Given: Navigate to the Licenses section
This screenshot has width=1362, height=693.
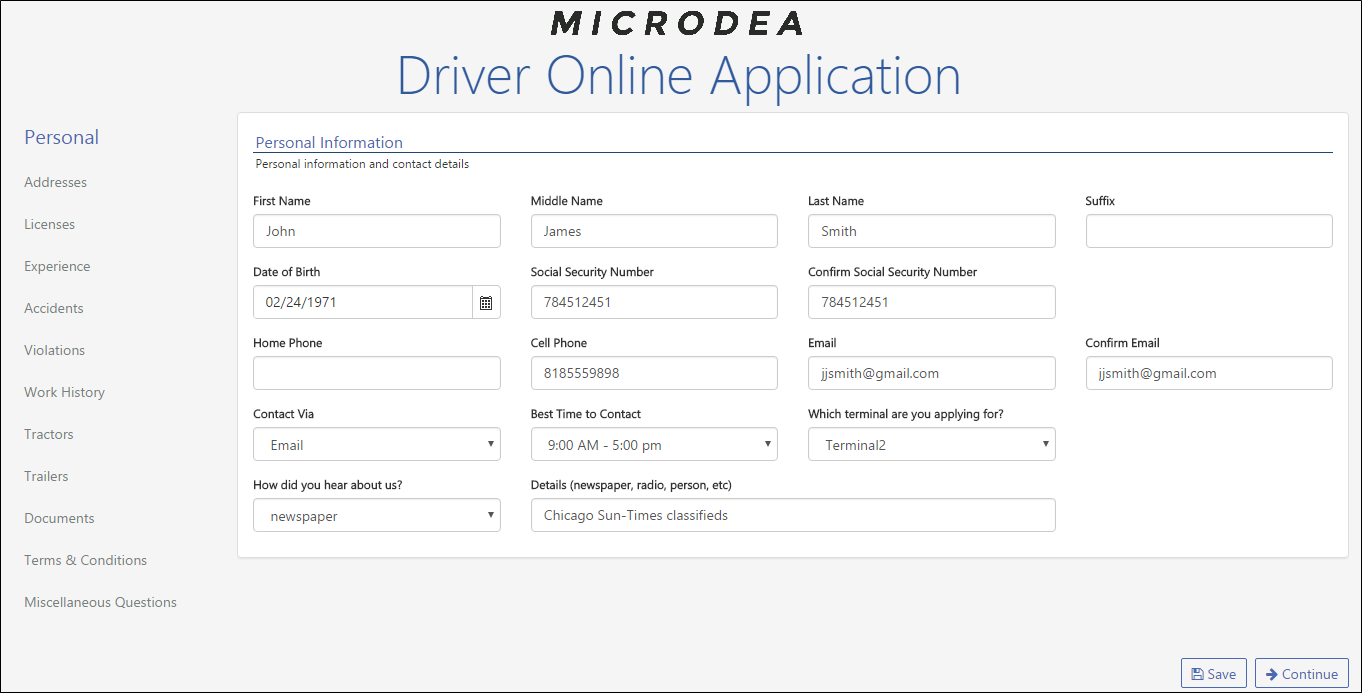Looking at the screenshot, I should pyautogui.click(x=49, y=224).
